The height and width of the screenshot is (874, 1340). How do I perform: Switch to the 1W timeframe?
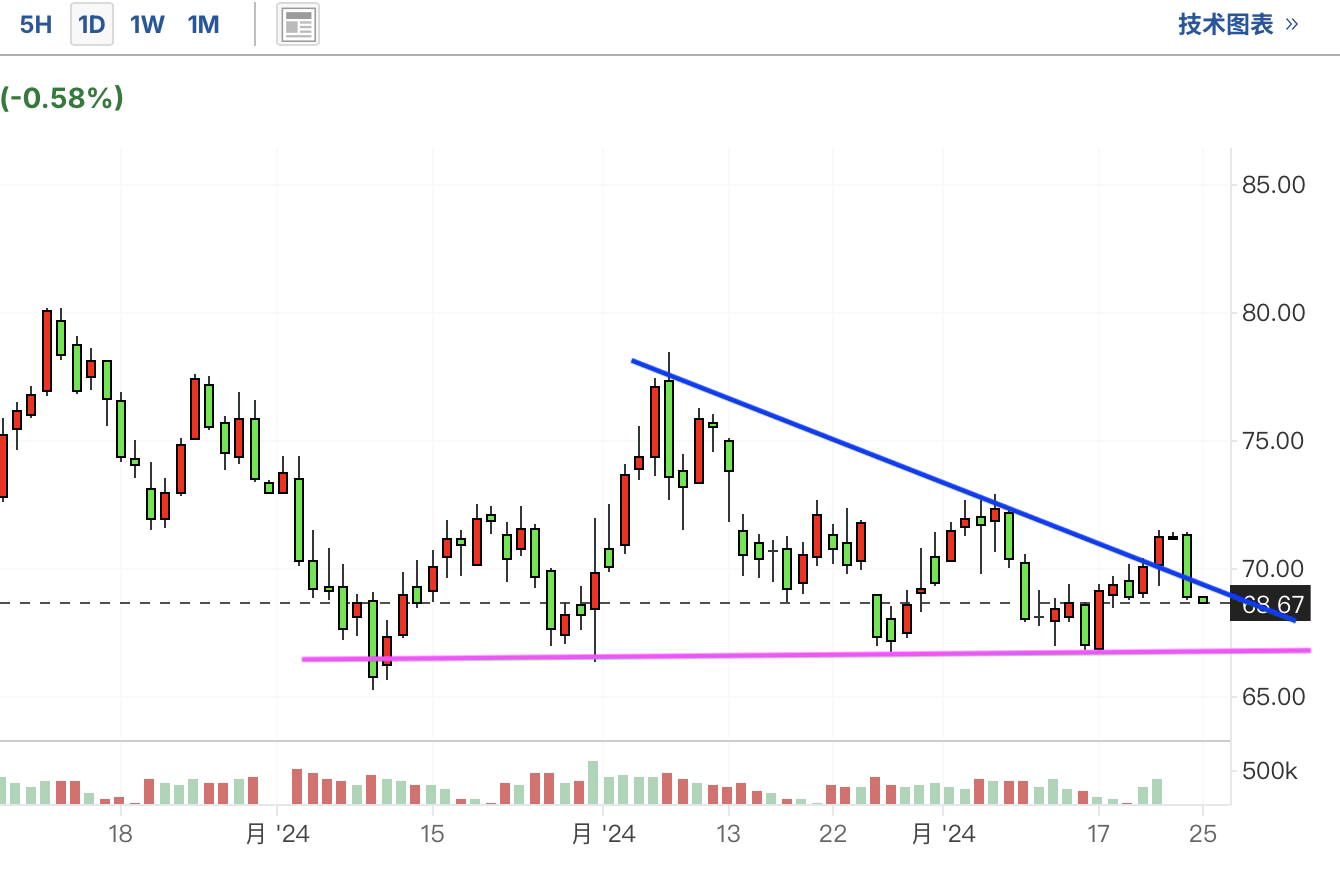tap(147, 25)
